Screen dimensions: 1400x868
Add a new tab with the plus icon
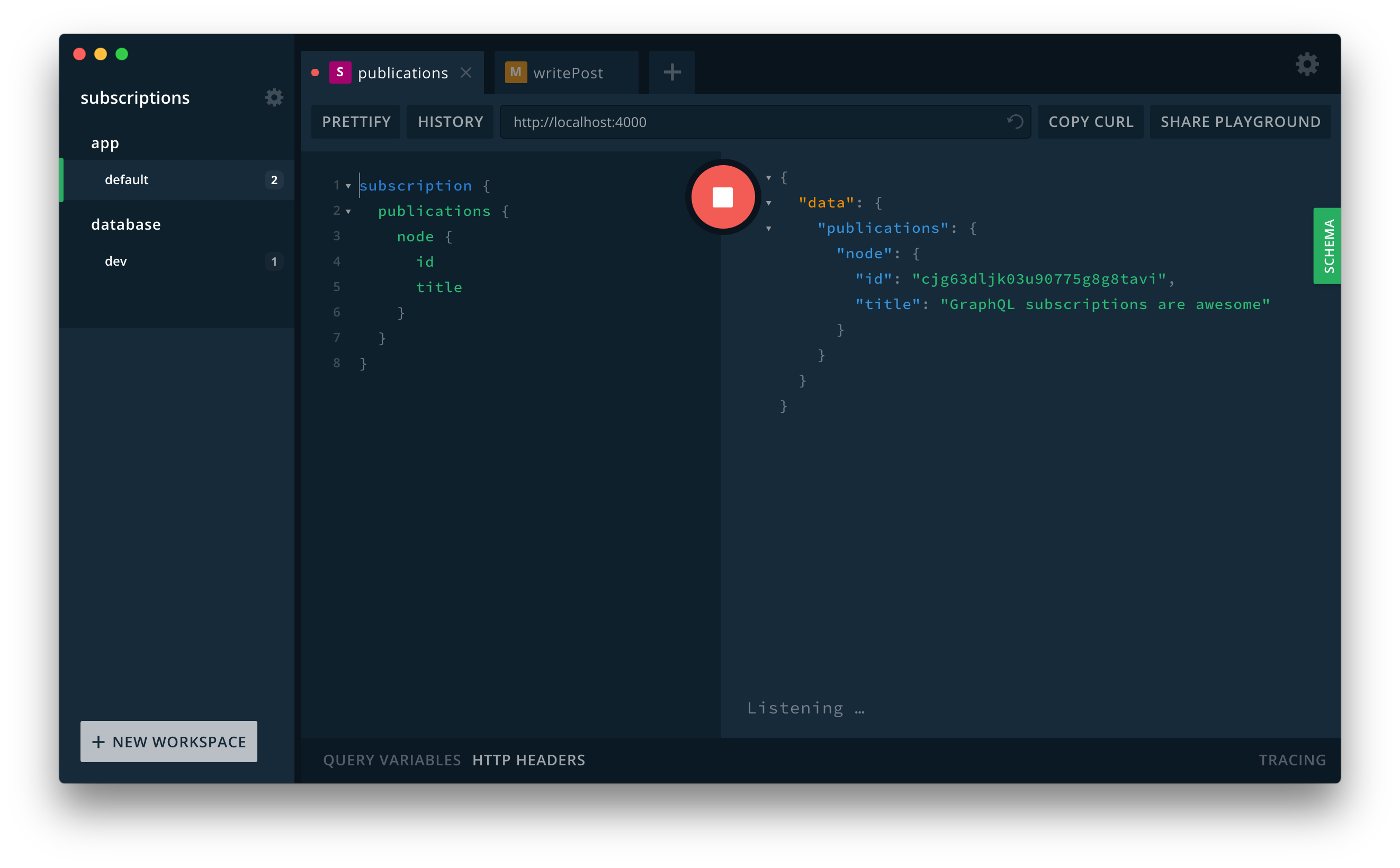(x=671, y=73)
